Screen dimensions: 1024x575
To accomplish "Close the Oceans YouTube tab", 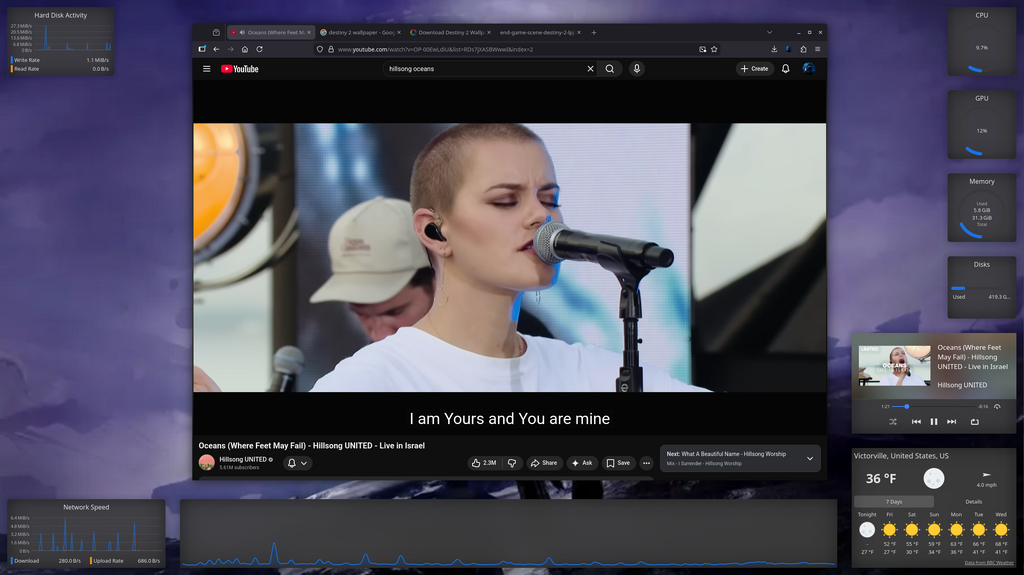I will pos(310,32).
